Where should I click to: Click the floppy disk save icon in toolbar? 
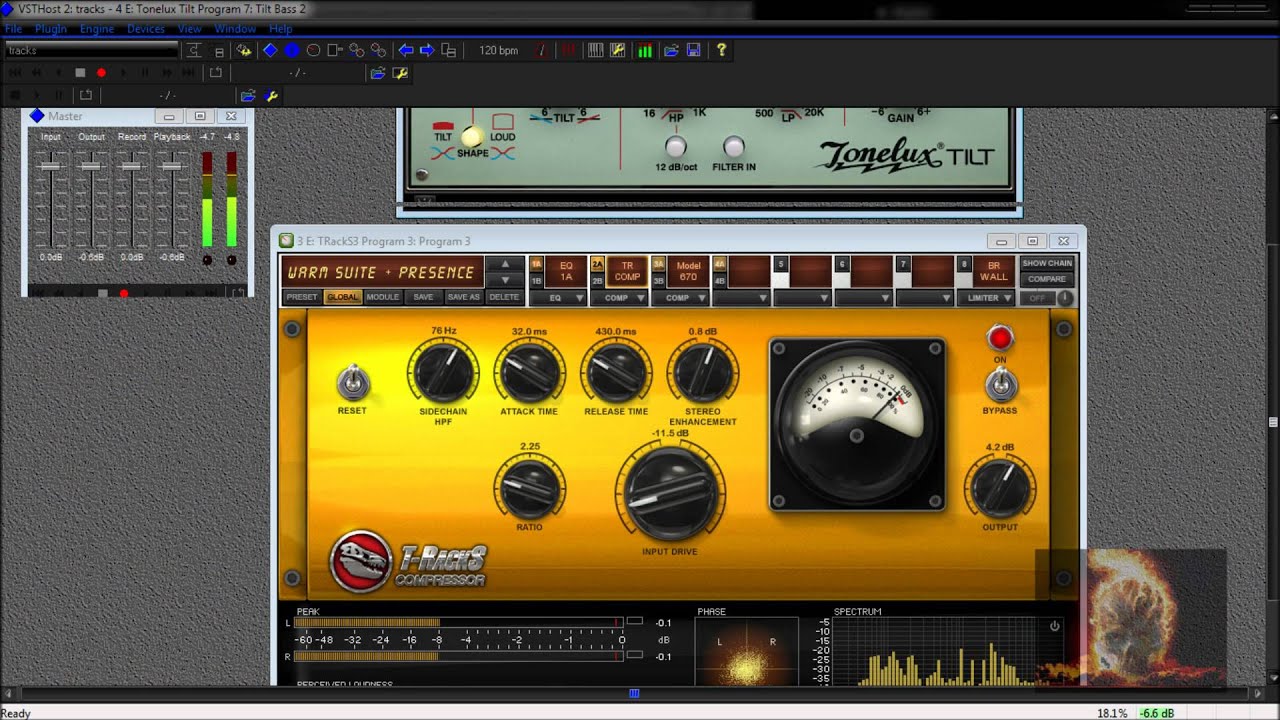(x=693, y=50)
